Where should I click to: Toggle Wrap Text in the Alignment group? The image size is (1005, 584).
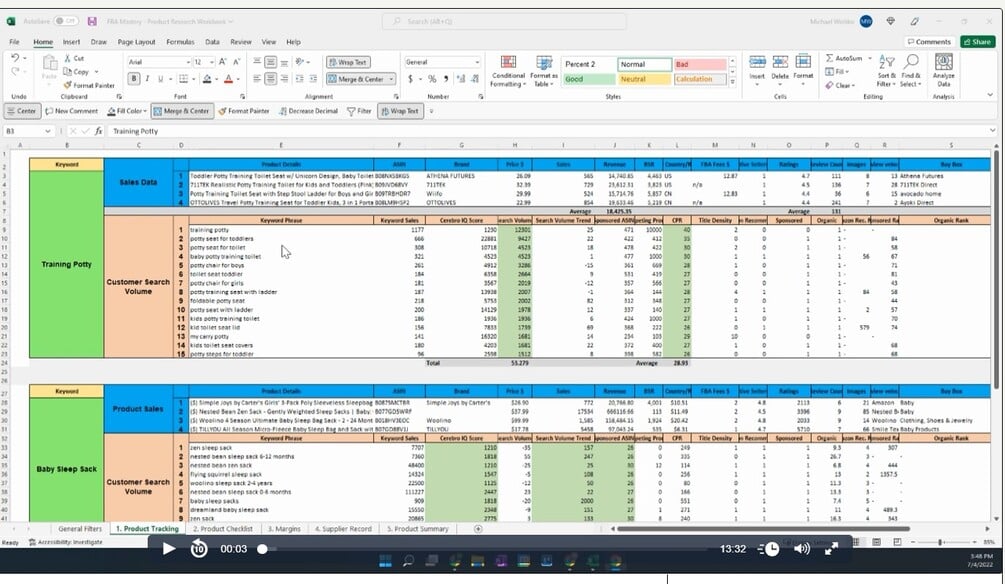pos(348,62)
